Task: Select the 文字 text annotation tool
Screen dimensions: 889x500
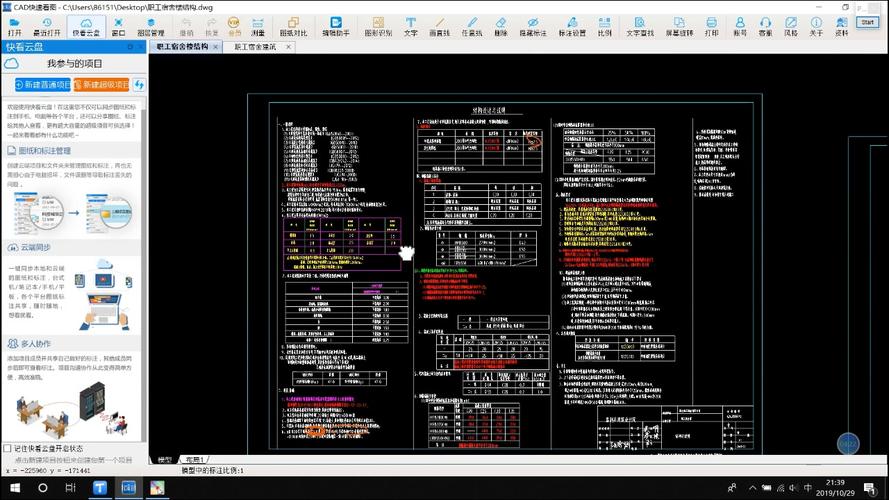Action: click(x=411, y=27)
